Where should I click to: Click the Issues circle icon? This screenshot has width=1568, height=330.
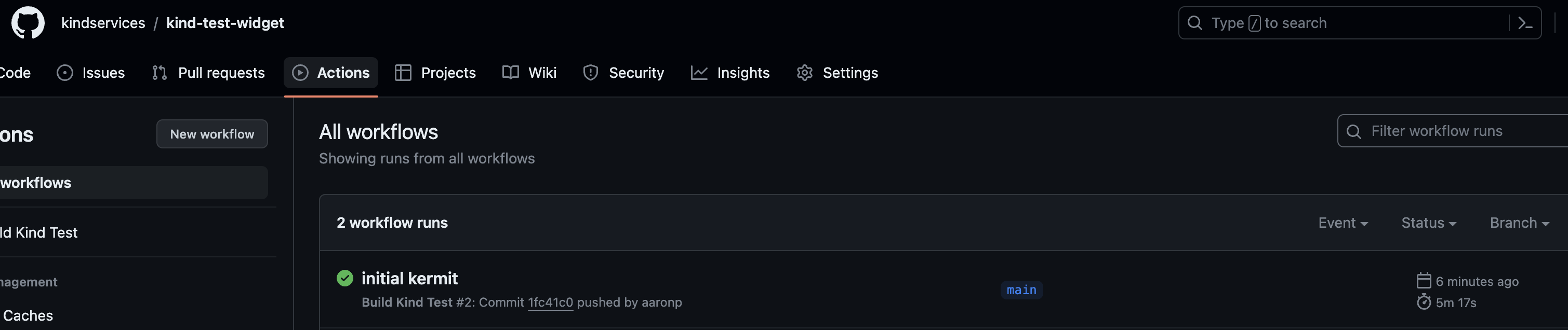point(65,73)
